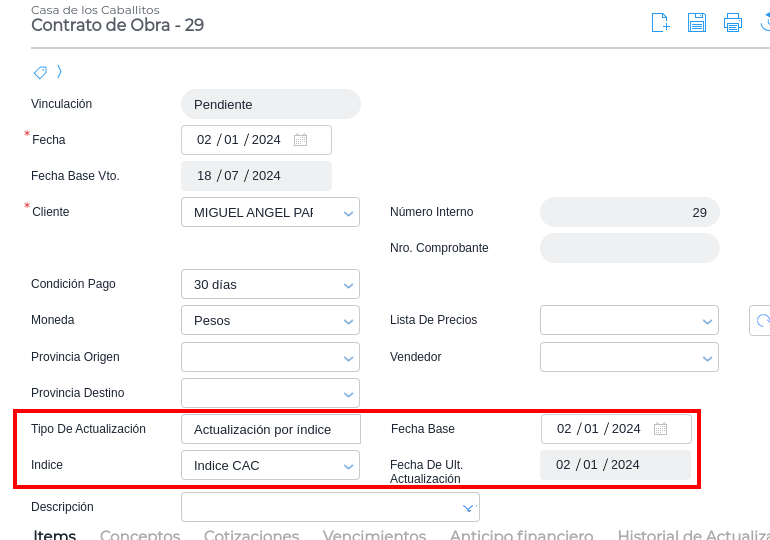Switch to the Conceptos tab

coord(140,535)
